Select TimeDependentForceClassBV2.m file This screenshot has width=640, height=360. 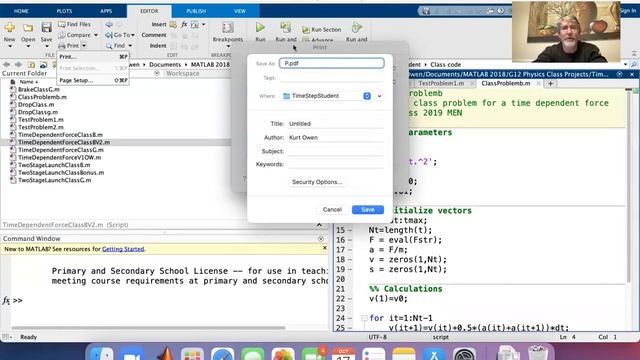(x=64, y=142)
